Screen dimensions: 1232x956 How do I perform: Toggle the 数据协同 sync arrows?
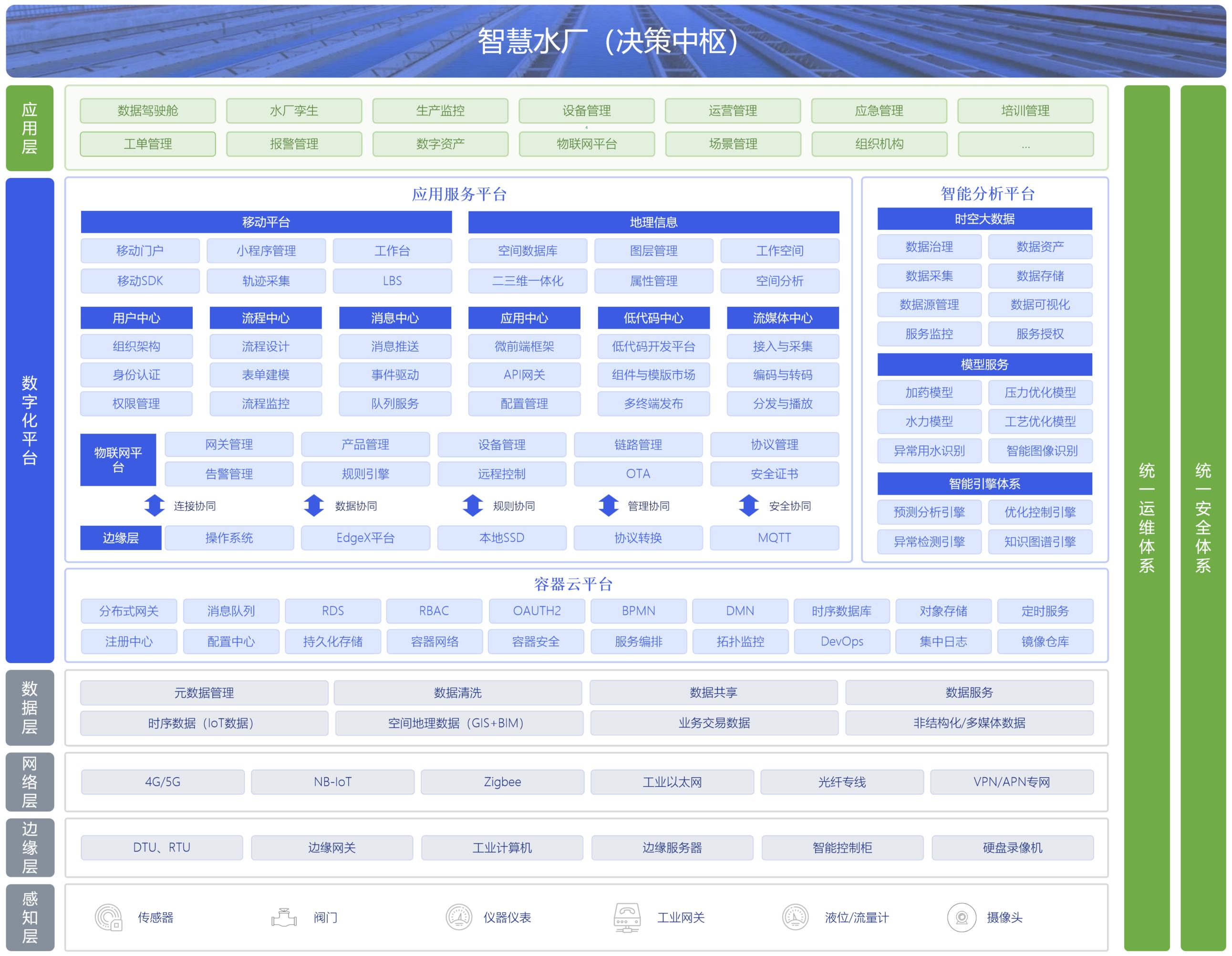click(x=314, y=506)
